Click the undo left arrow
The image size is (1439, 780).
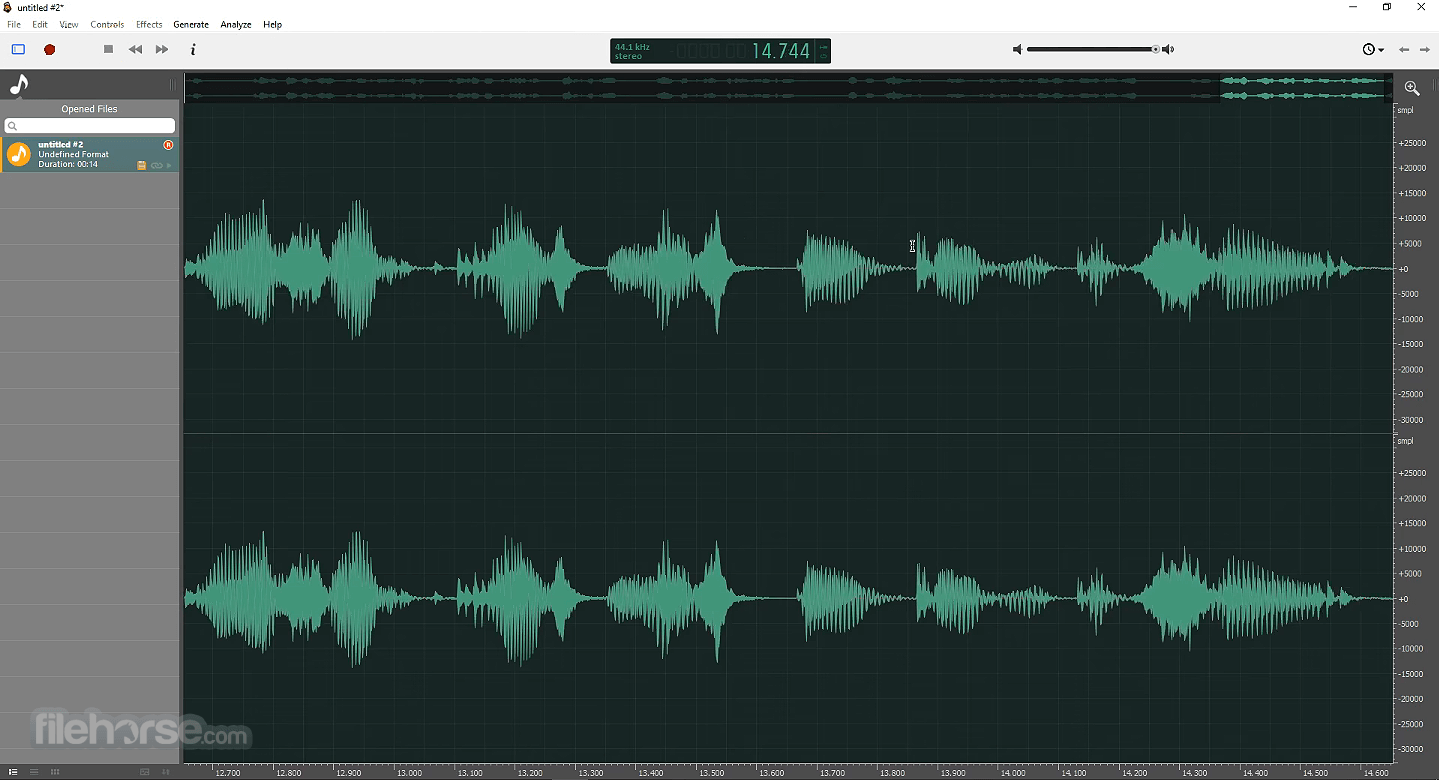(x=1404, y=49)
